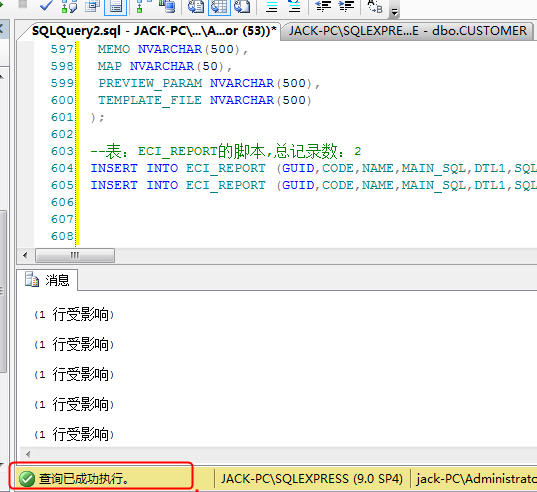Switch to the SQLQuery2.sql tab

153,31
